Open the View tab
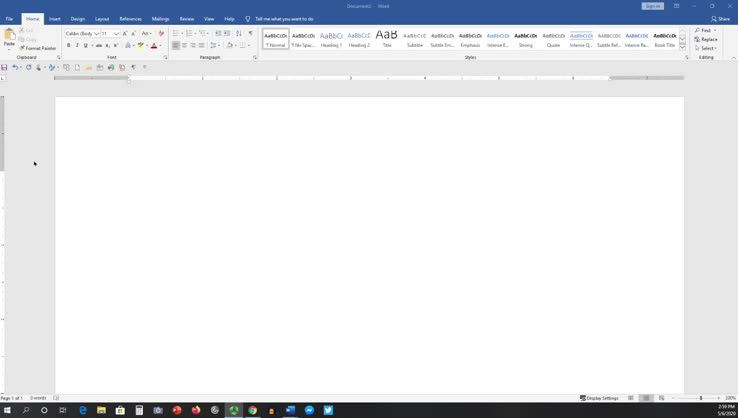The height and width of the screenshot is (418, 738). 209,19
